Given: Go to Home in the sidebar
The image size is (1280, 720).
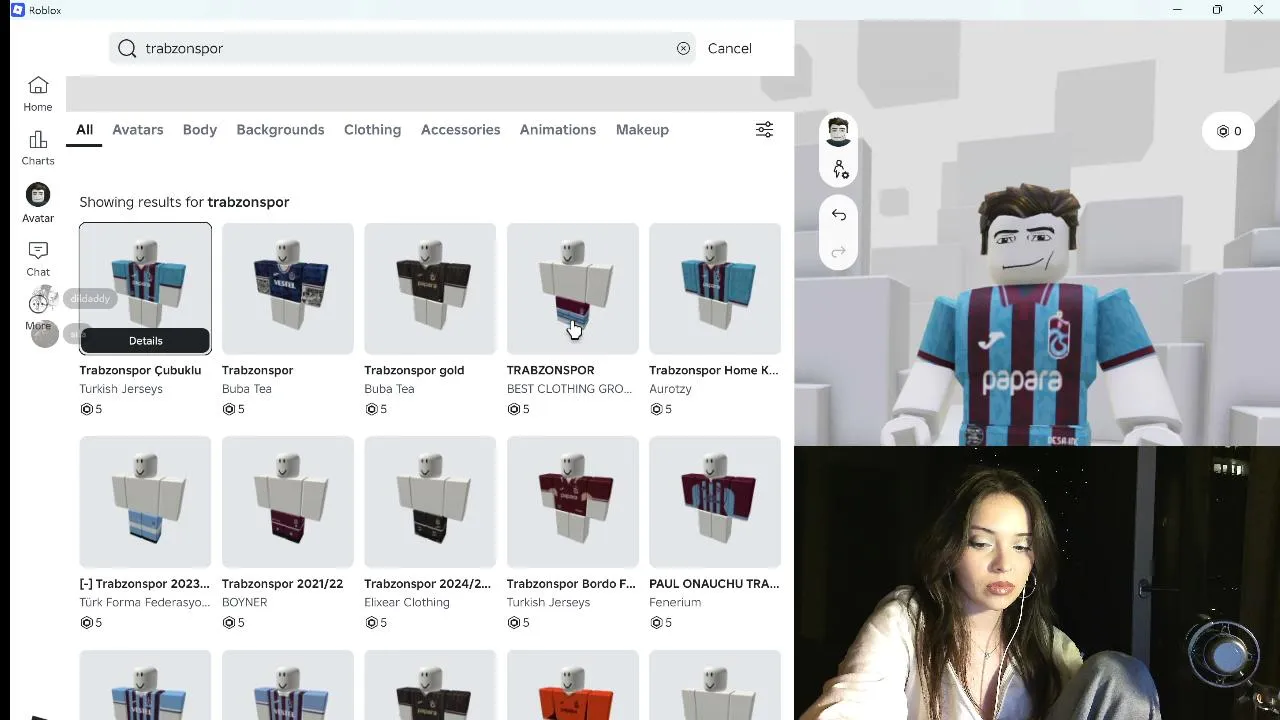Looking at the screenshot, I should (x=38, y=94).
